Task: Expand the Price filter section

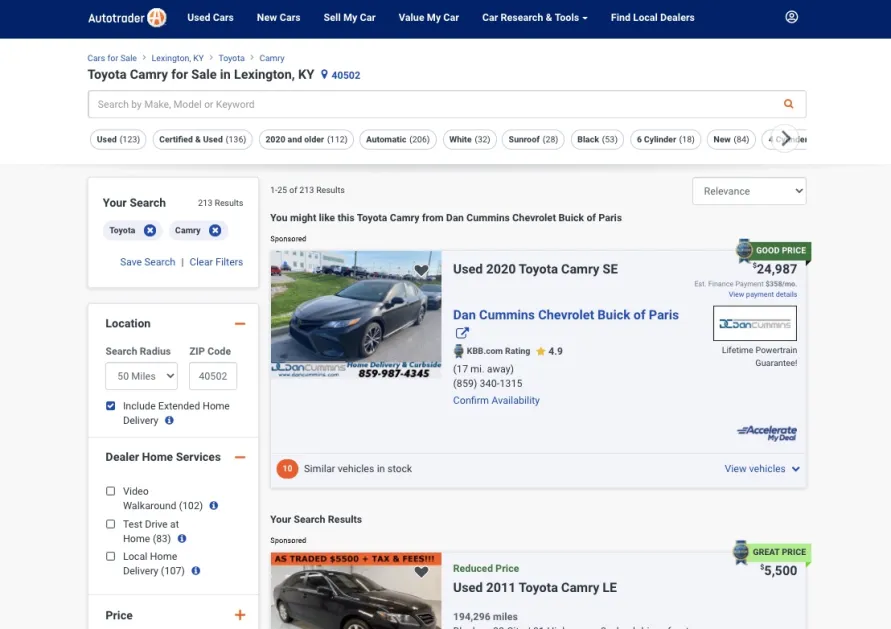Action: (240, 615)
